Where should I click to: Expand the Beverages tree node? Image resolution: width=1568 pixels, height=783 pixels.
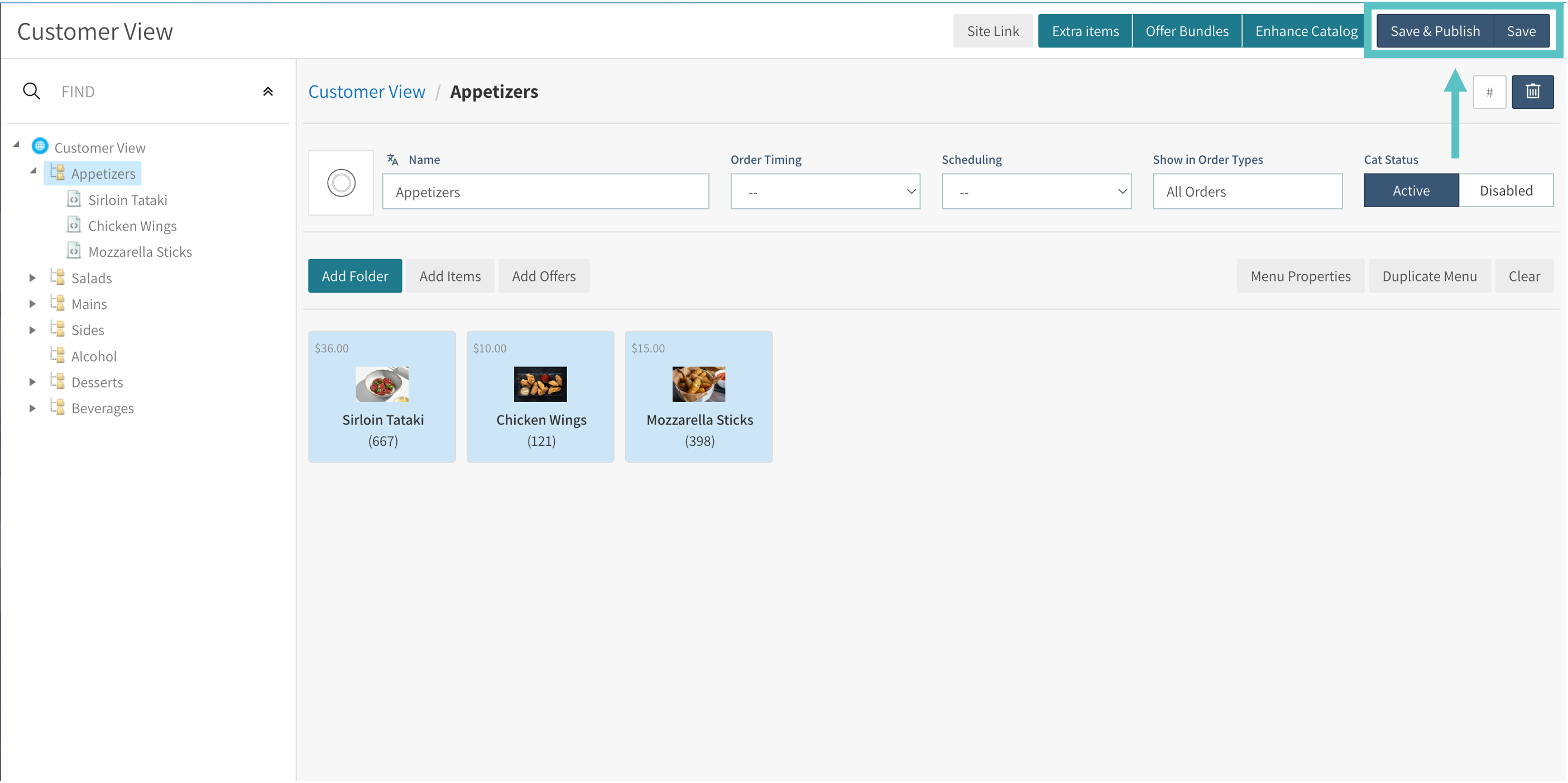[x=33, y=408]
